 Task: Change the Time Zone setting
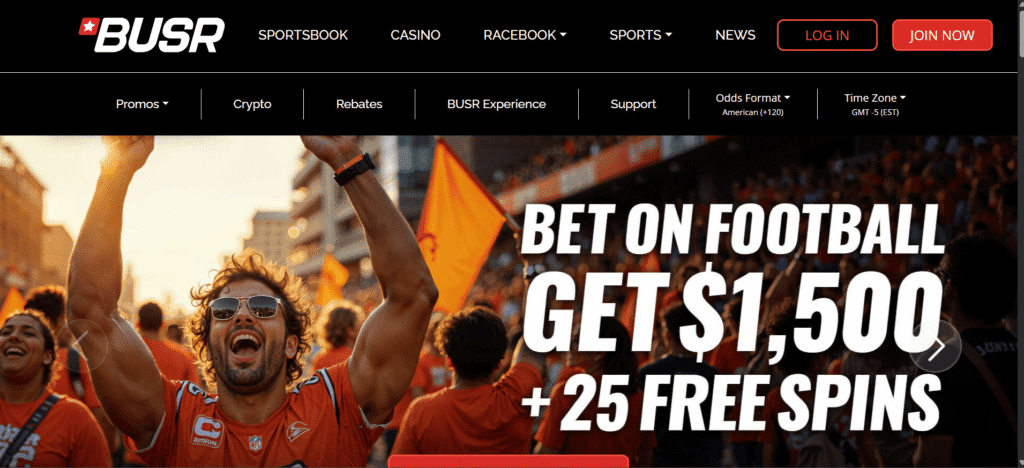click(874, 104)
